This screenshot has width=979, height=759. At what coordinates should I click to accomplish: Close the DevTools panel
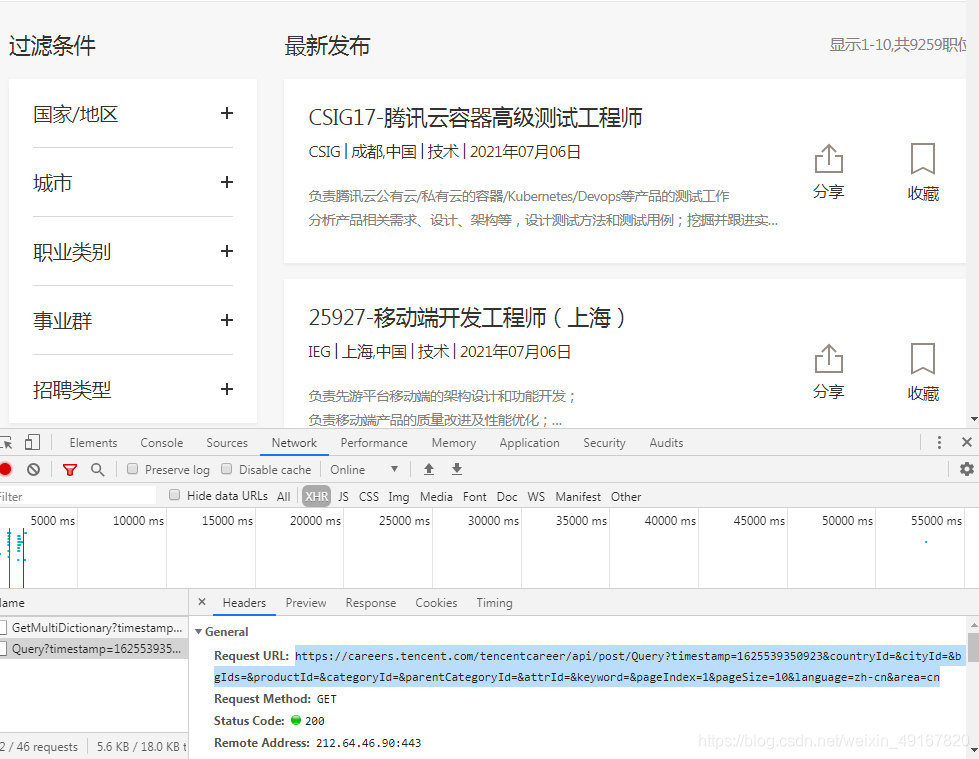tap(967, 442)
